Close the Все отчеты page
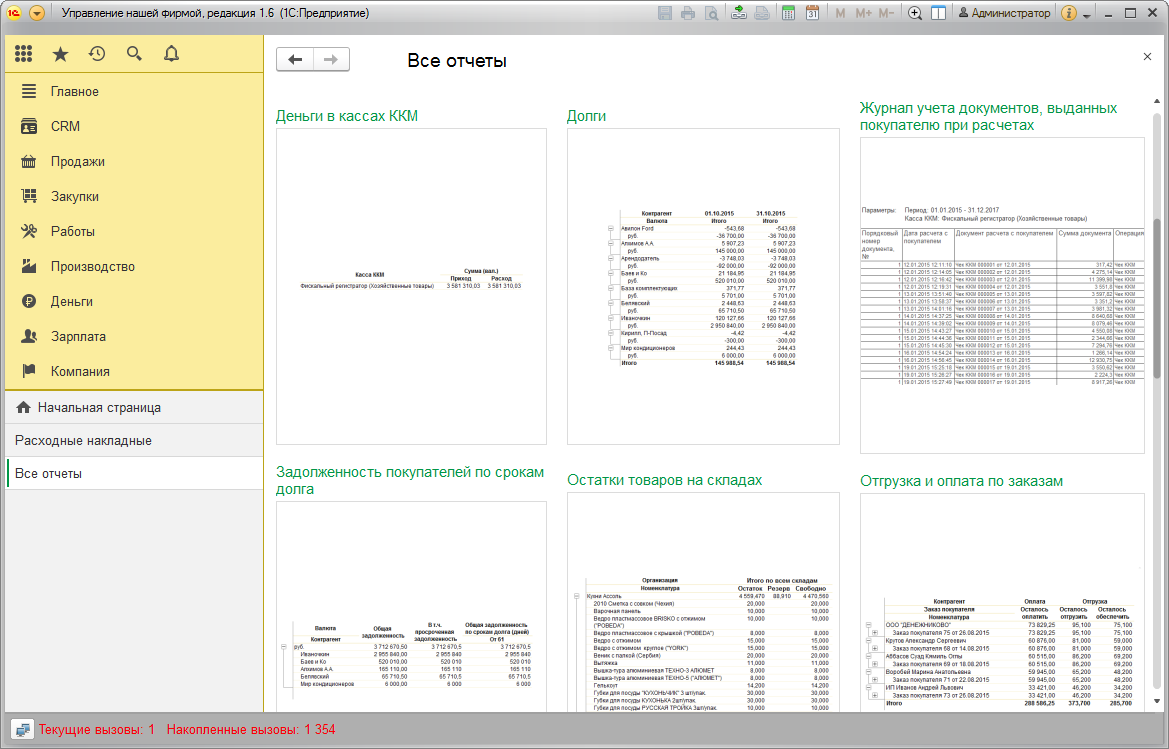This screenshot has height=749, width=1169. pos(1147,57)
